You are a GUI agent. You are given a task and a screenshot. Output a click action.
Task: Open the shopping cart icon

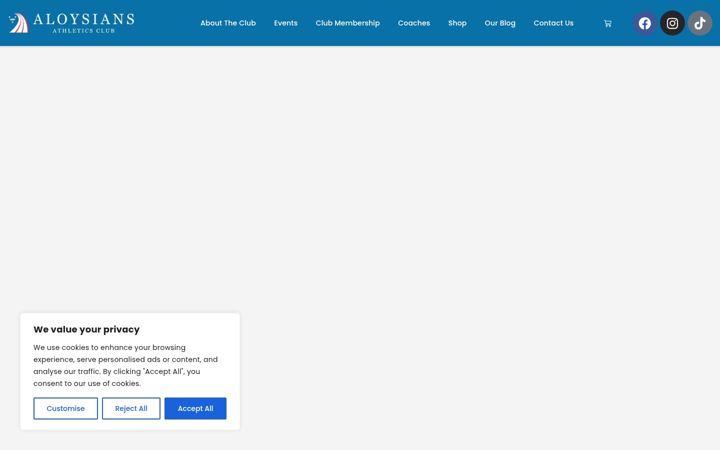[x=608, y=23]
